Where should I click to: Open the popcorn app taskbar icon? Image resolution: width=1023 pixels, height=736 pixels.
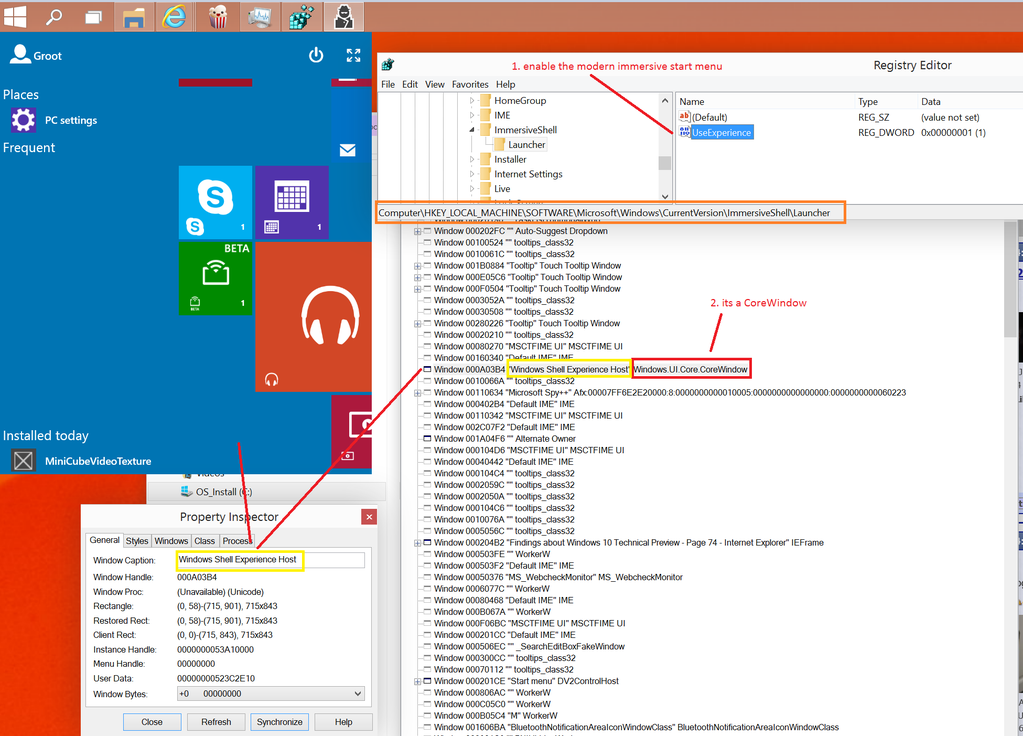217,17
